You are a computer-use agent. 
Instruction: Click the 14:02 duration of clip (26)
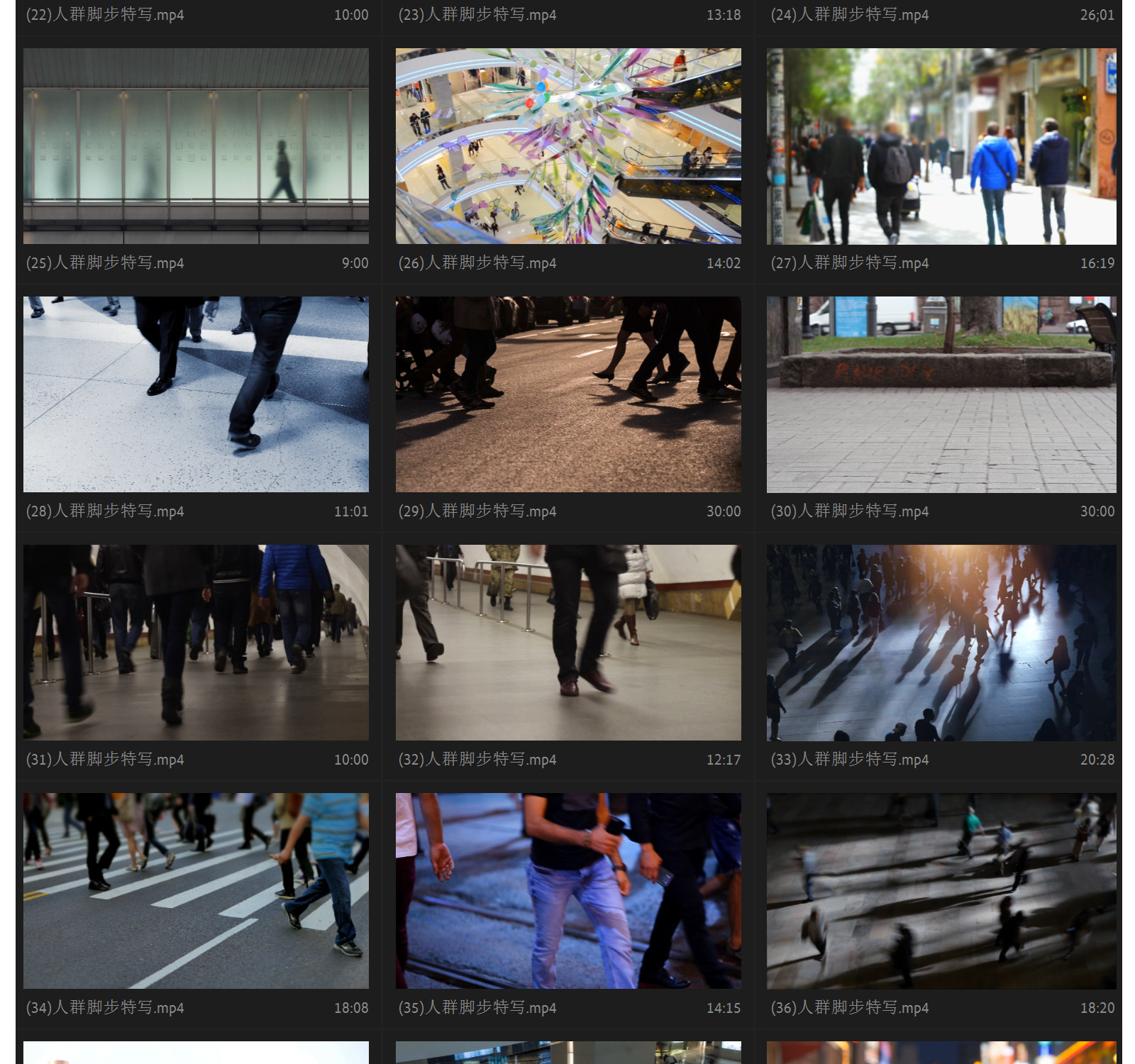tap(724, 263)
